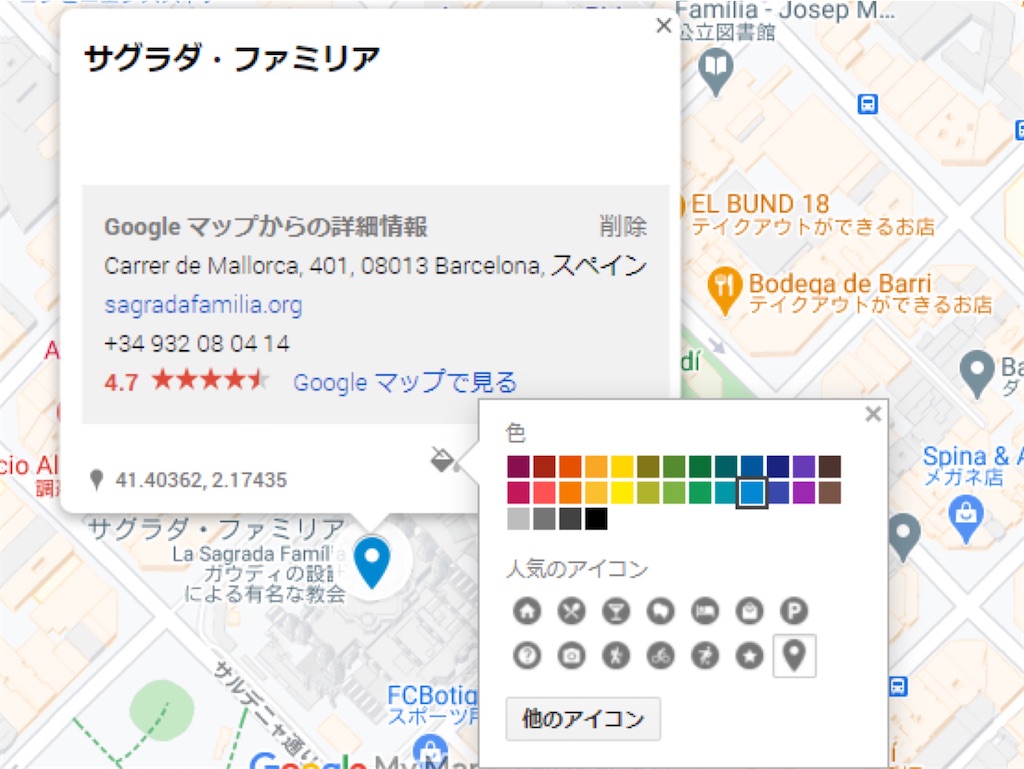This screenshot has height=769, width=1024.
Task: Click the Bodega de Barri map label
Action: pos(840,283)
